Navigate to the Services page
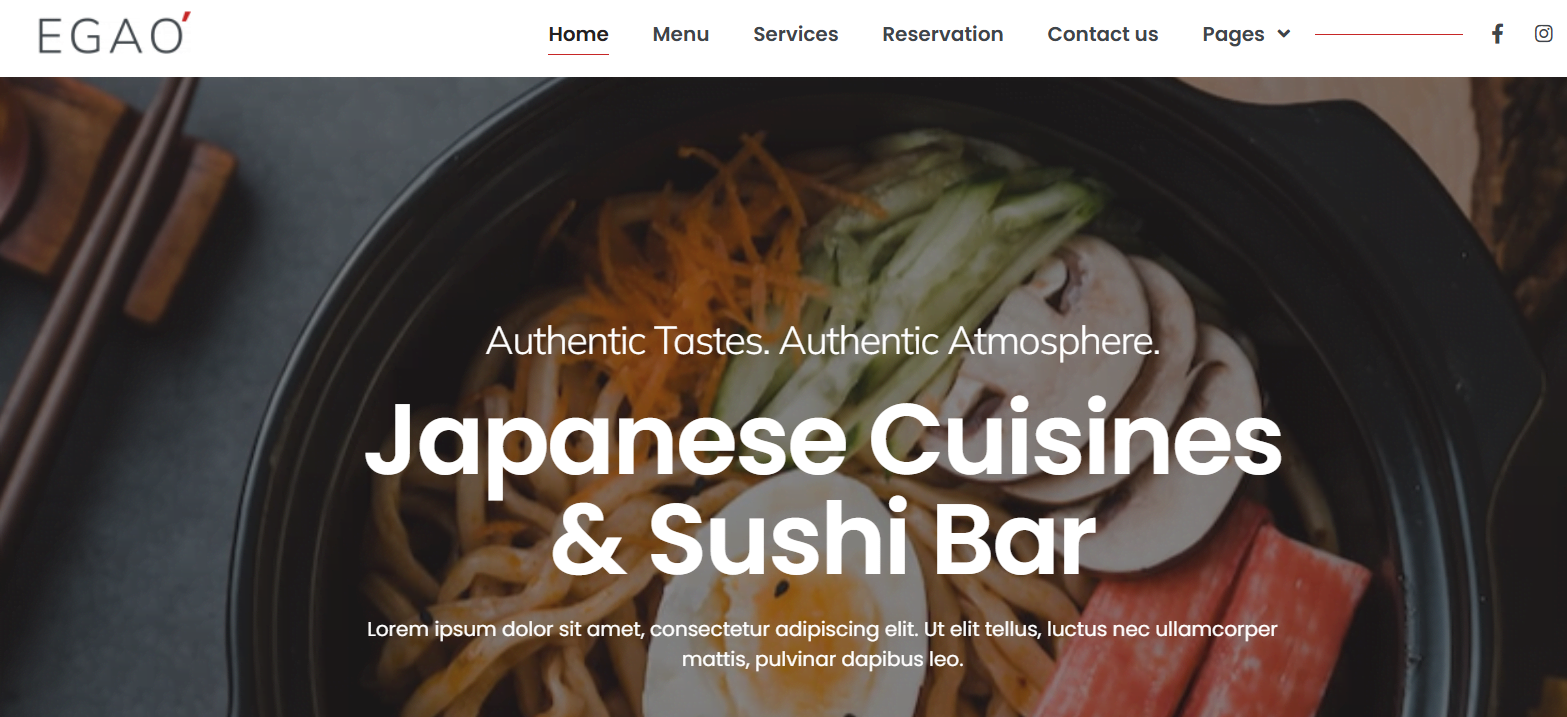Image resolution: width=1567 pixels, height=717 pixels. pyautogui.click(x=796, y=34)
